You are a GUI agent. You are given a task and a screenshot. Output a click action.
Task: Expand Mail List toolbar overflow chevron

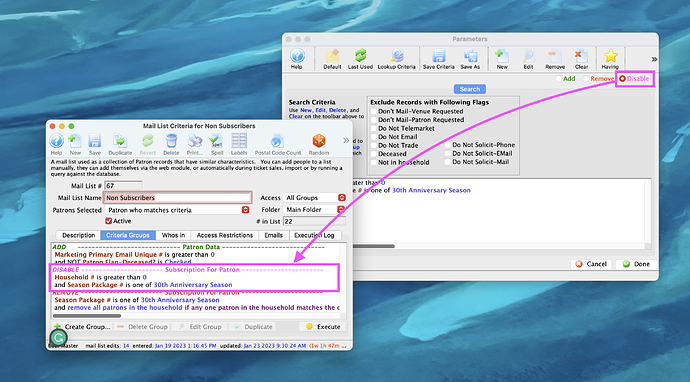pyautogui.click(x=346, y=140)
